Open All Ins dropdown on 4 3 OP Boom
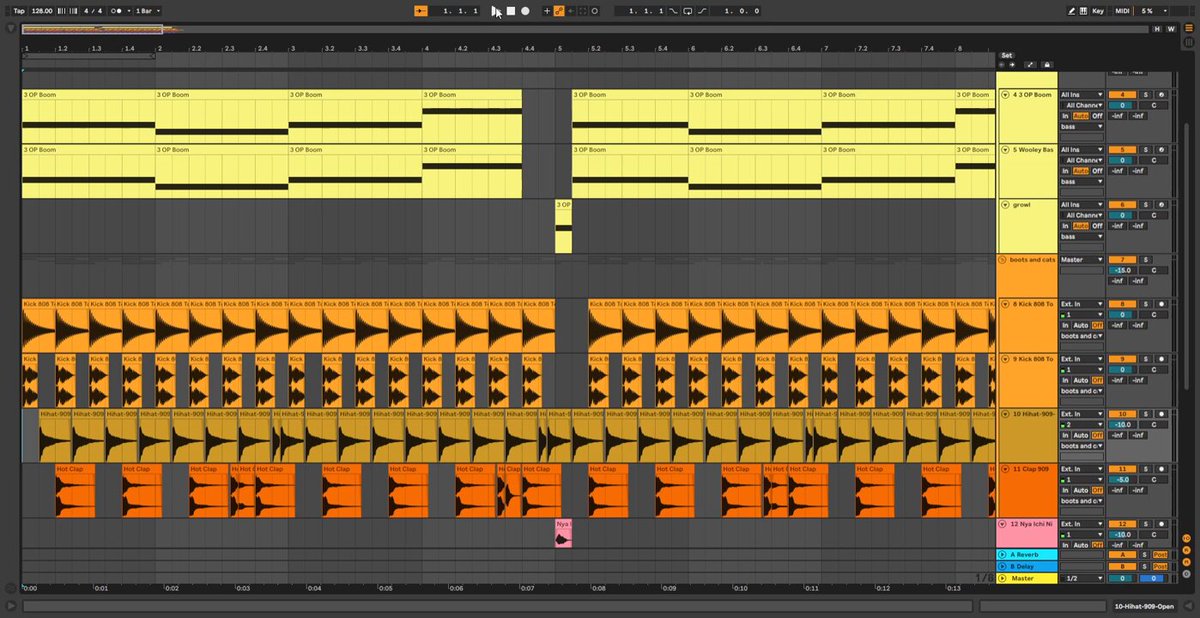The width and height of the screenshot is (1200, 618). 1082,95
